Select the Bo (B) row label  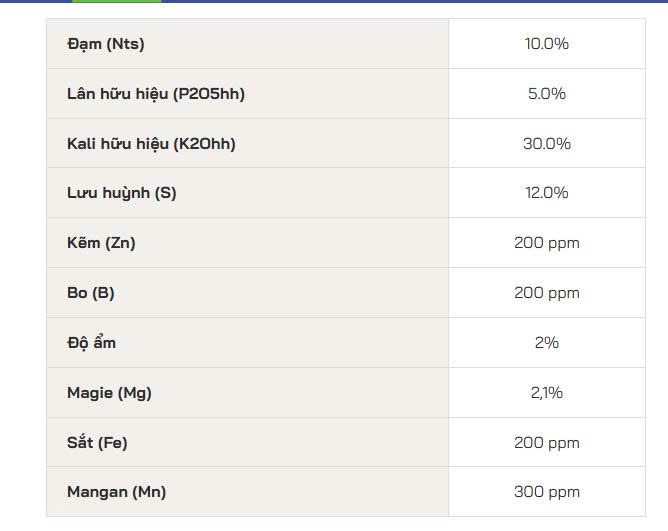[x=91, y=293]
